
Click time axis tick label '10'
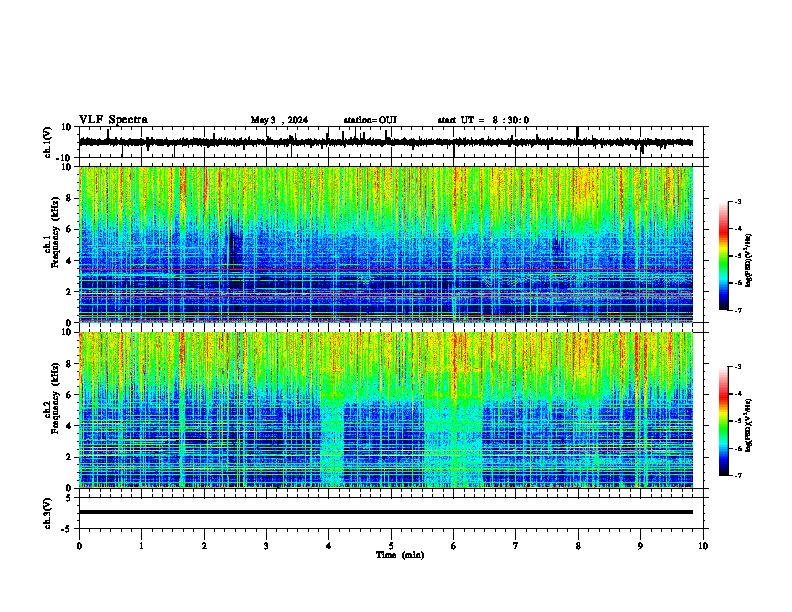pos(703,546)
